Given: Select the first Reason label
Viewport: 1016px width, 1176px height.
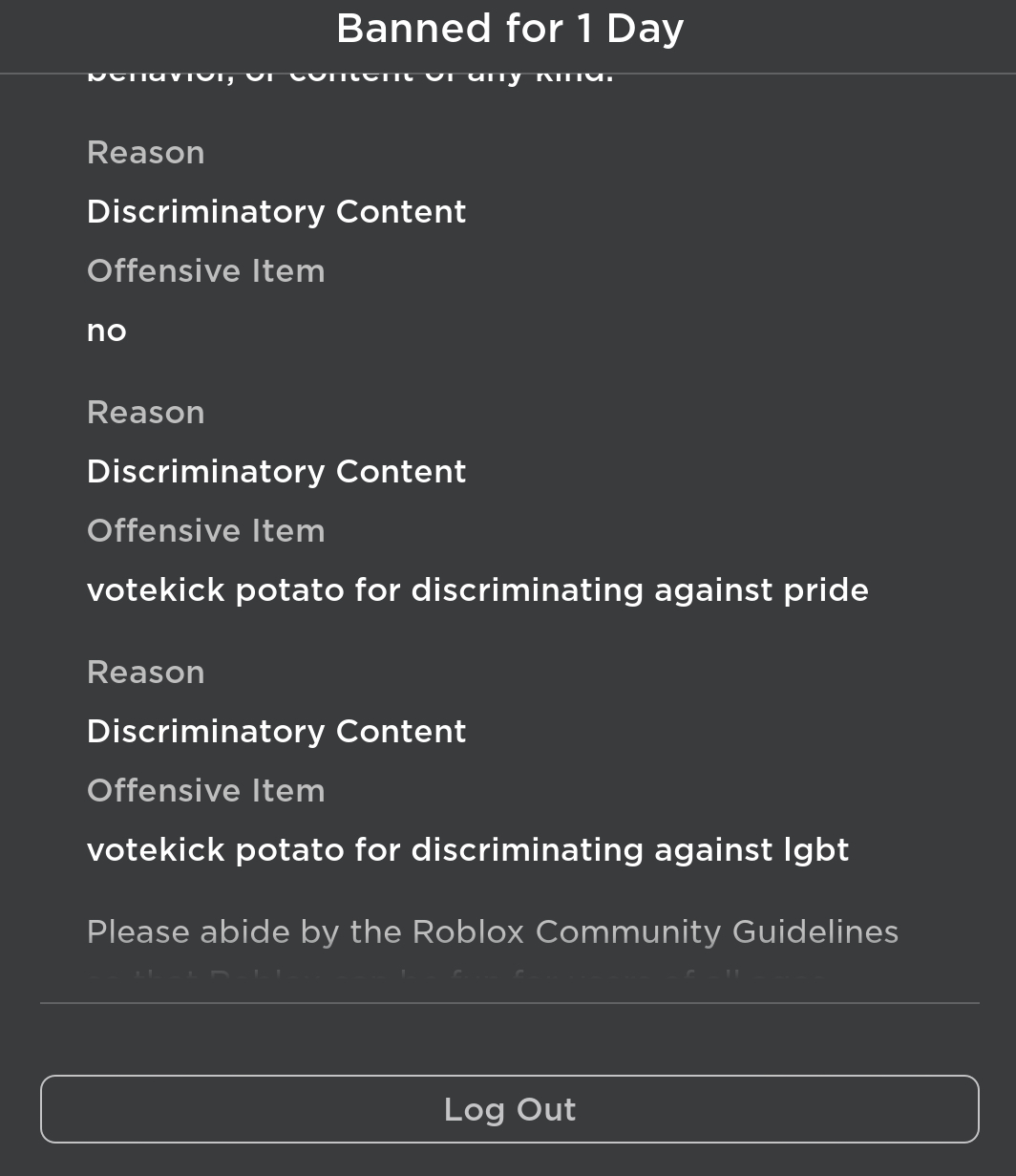Looking at the screenshot, I should tap(145, 153).
